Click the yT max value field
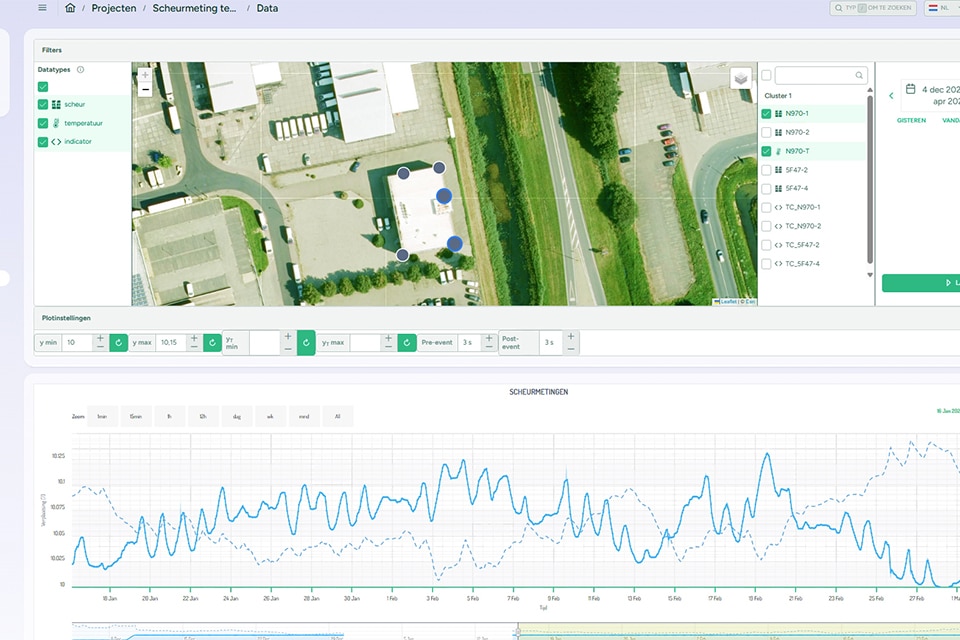 pos(366,342)
